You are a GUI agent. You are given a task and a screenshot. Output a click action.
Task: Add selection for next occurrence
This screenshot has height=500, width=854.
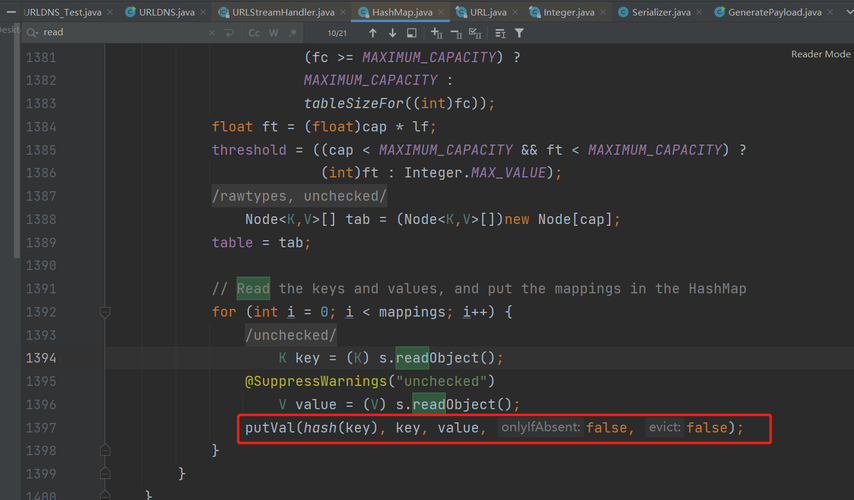(x=437, y=33)
